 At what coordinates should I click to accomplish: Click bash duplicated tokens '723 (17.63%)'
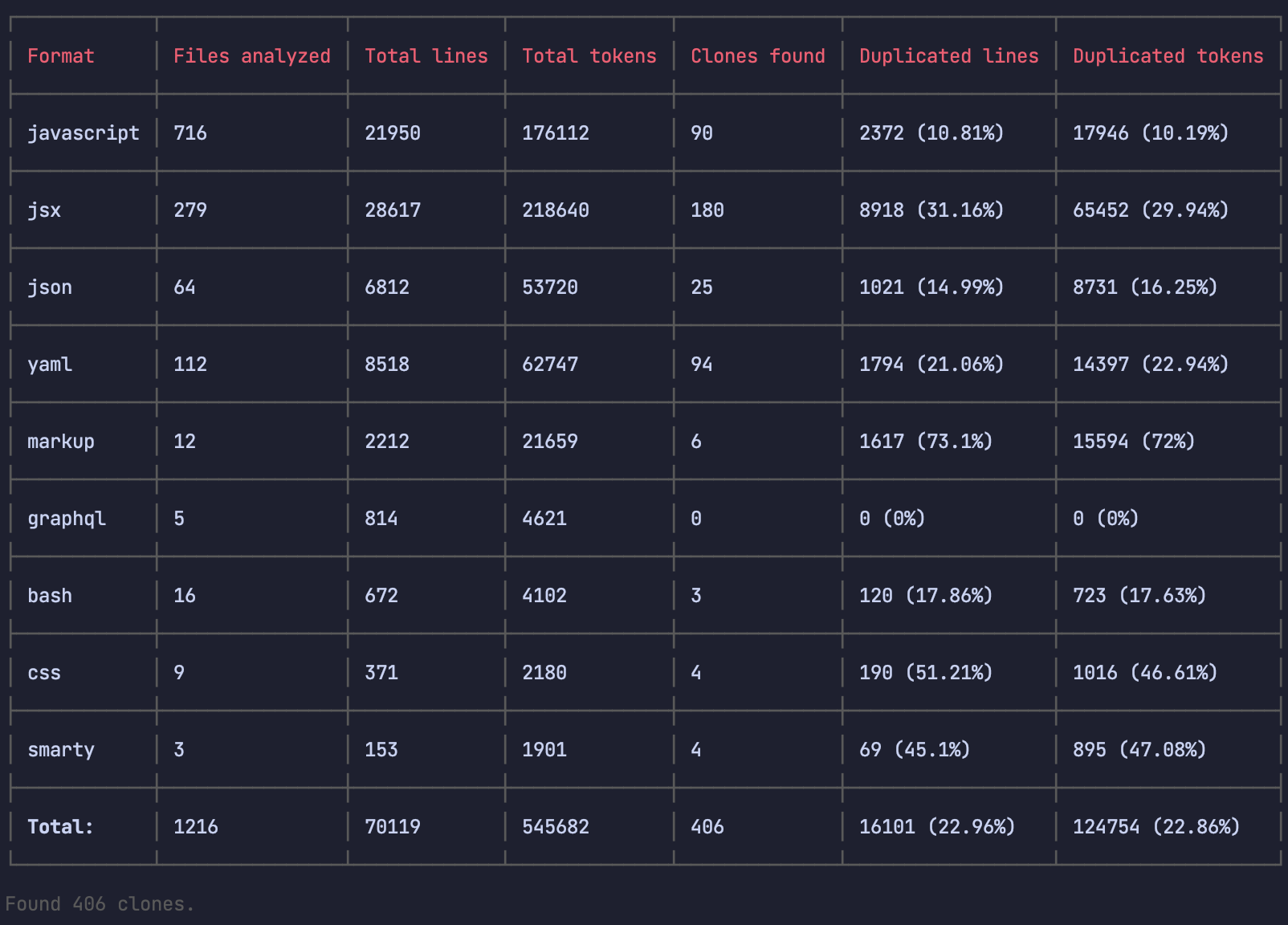pyautogui.click(x=1140, y=596)
